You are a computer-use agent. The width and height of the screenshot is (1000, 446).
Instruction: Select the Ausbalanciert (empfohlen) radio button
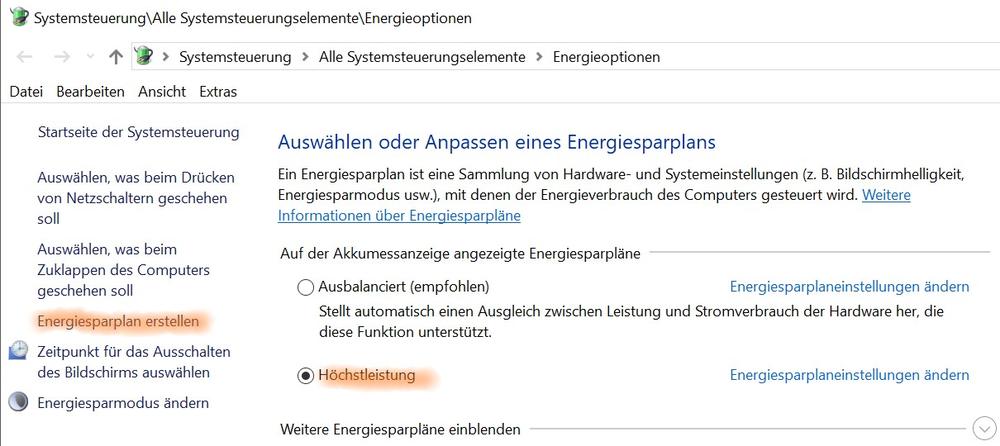coord(306,287)
